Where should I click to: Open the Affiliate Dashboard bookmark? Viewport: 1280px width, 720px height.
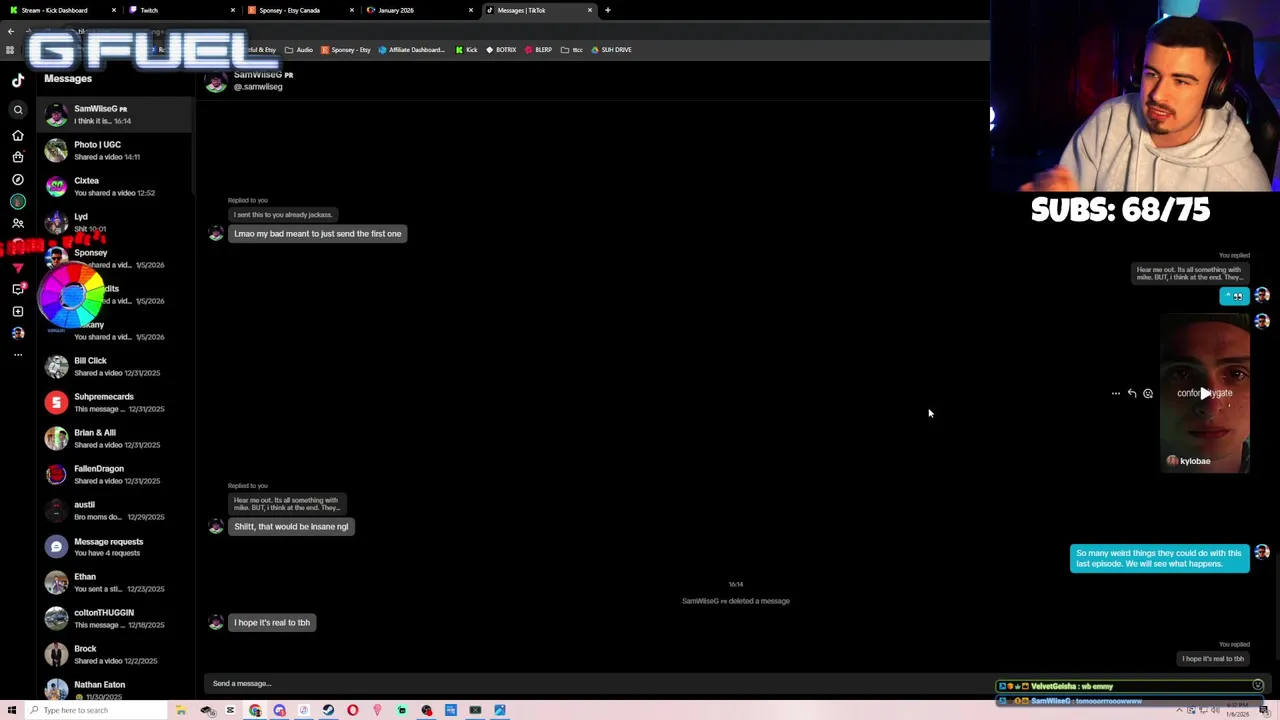(x=411, y=50)
